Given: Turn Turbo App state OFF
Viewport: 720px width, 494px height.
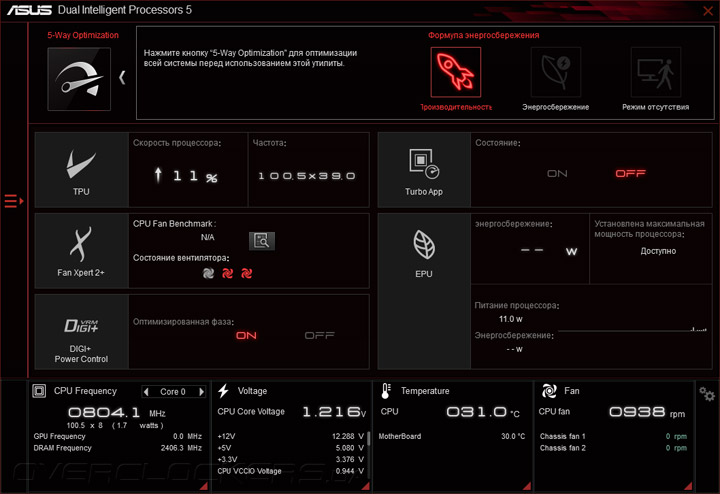Looking at the screenshot, I should click(x=630, y=174).
